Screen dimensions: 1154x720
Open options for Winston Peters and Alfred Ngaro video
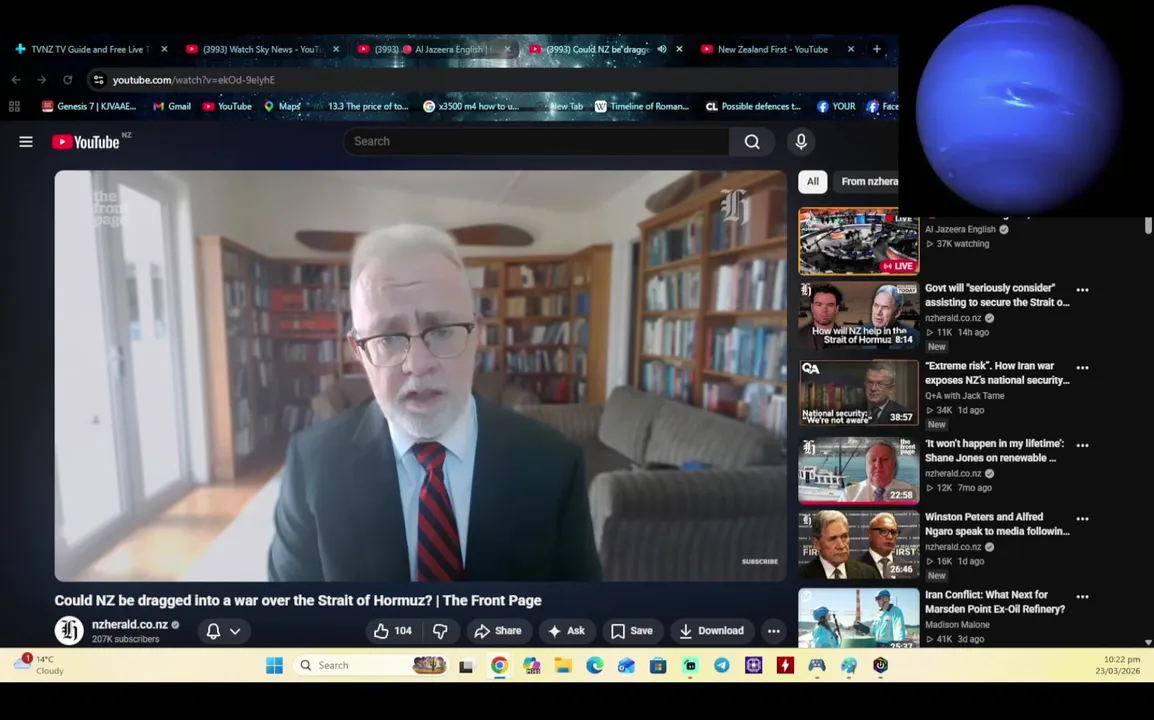click(1082, 518)
